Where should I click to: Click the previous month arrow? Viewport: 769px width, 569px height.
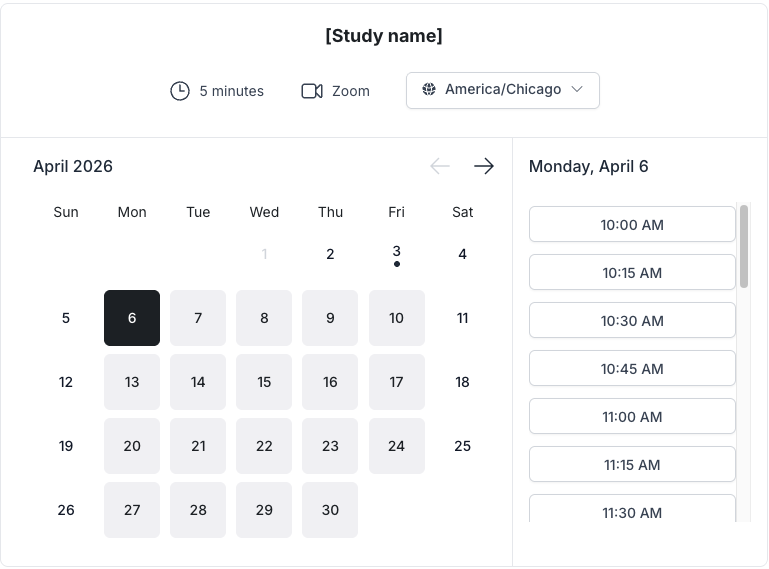440,166
